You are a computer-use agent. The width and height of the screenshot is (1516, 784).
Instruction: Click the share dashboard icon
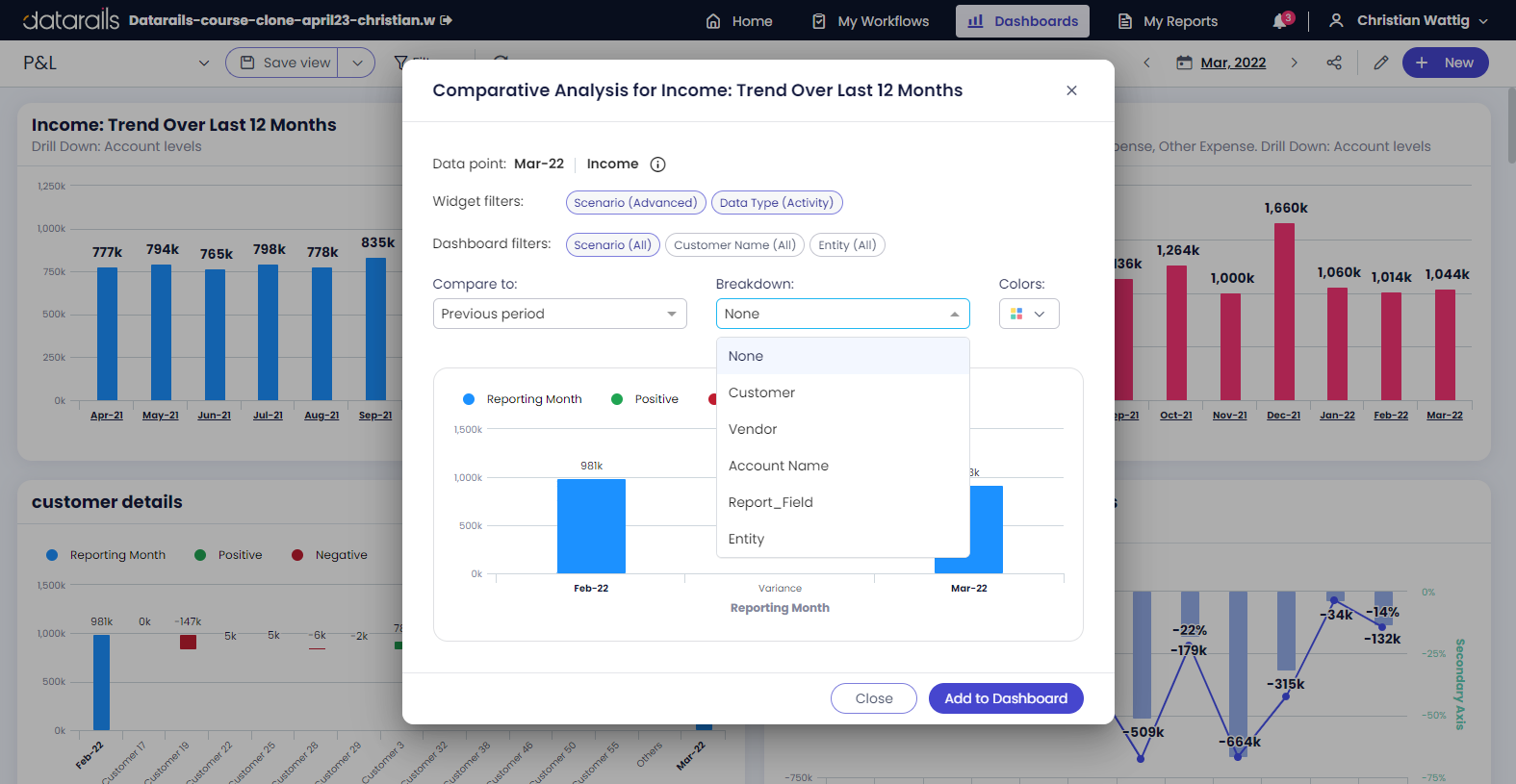(1334, 63)
